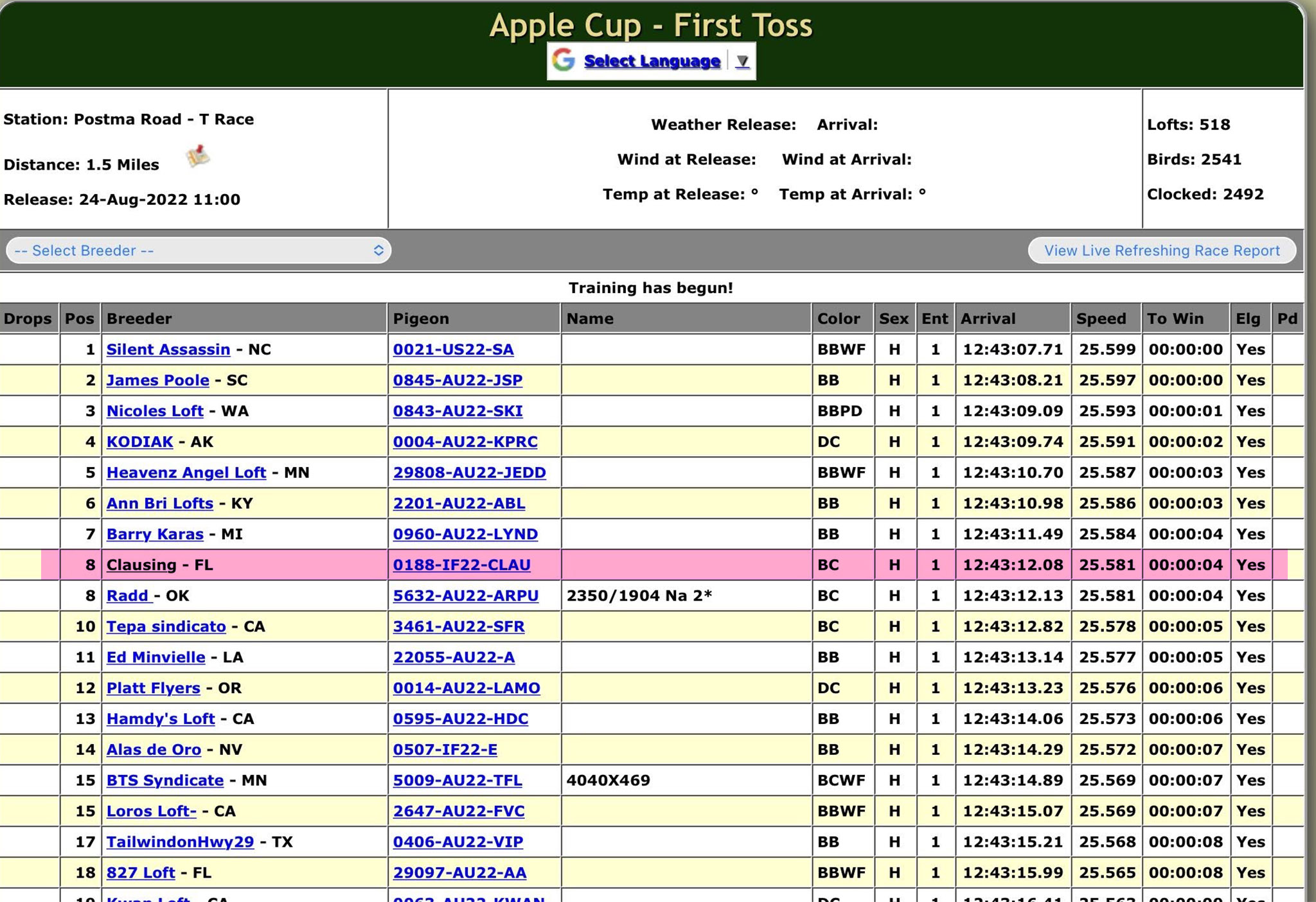The height and width of the screenshot is (902, 1316).
Task: Open breeder link TailwindonHwy29
Action: pos(181,843)
